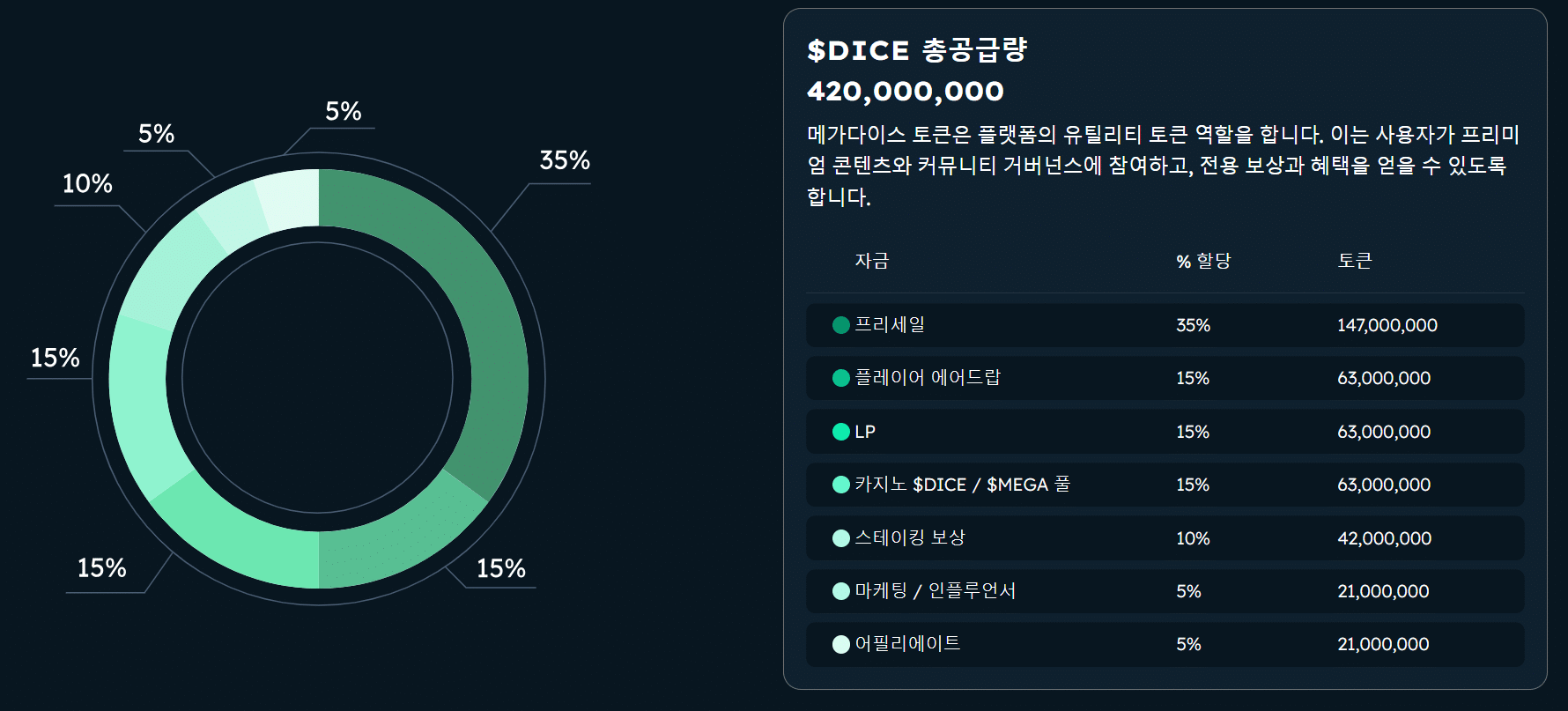The height and width of the screenshot is (711, 1568).
Task: Select the LP row label
Action: click(865, 432)
